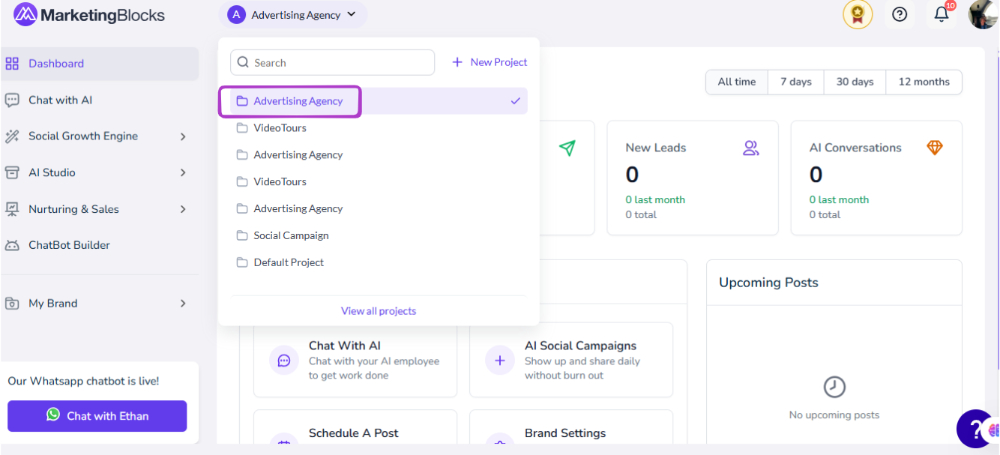
Task: Click the project Search field
Action: pyautogui.click(x=332, y=63)
